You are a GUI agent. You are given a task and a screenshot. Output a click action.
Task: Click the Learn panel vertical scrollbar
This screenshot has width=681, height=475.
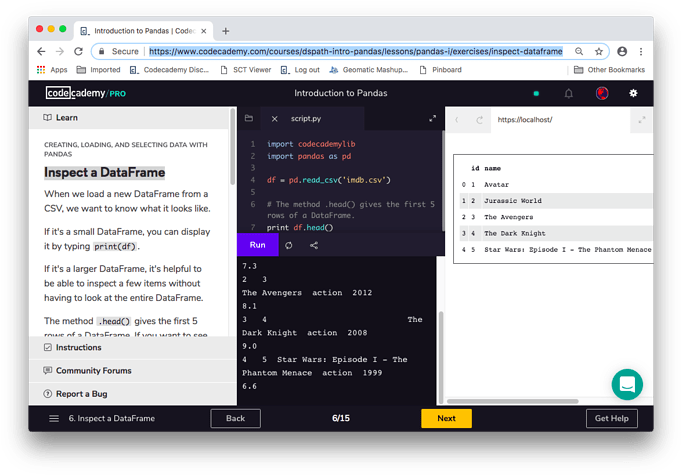click(233, 148)
